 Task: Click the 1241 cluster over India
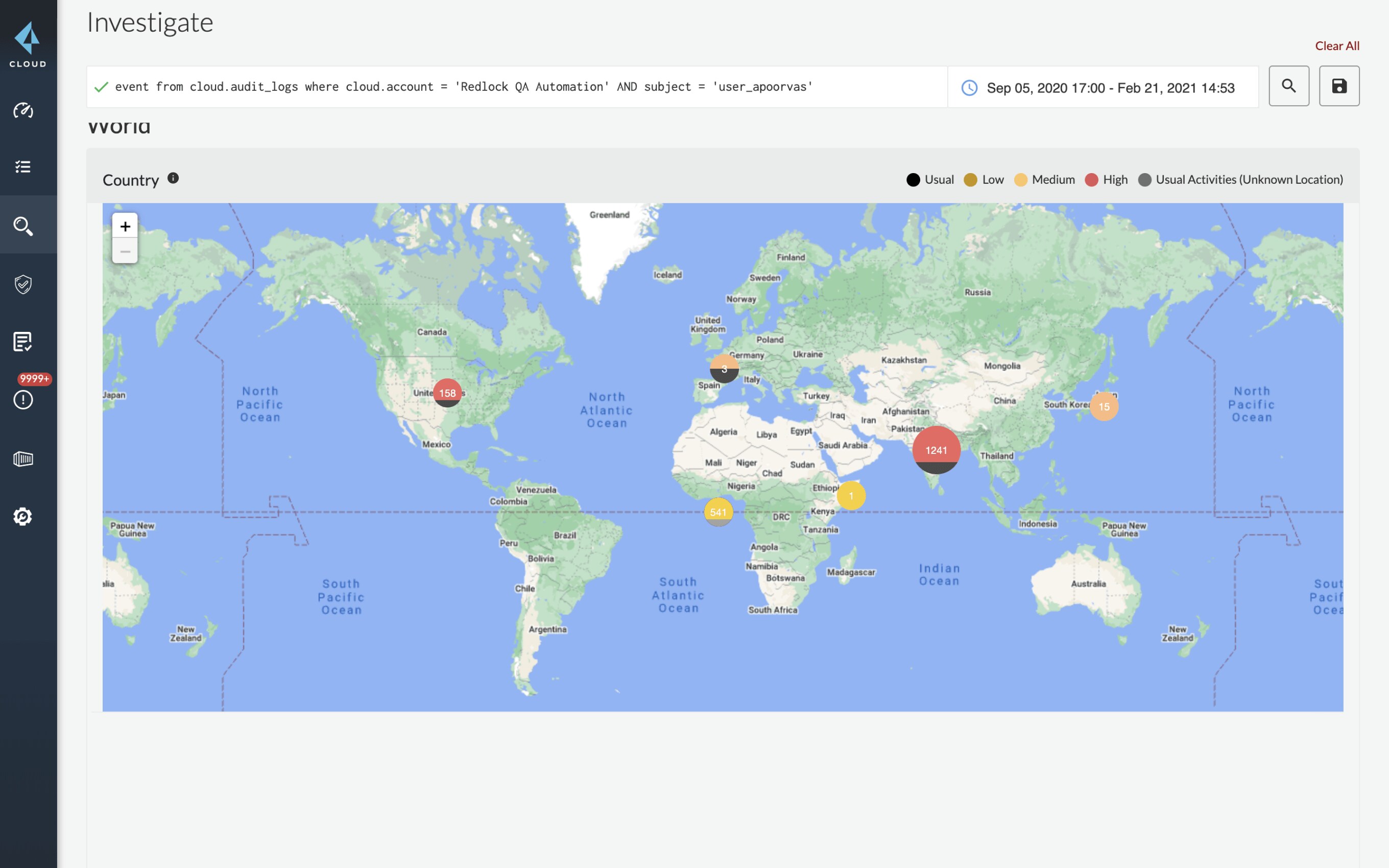(936, 449)
